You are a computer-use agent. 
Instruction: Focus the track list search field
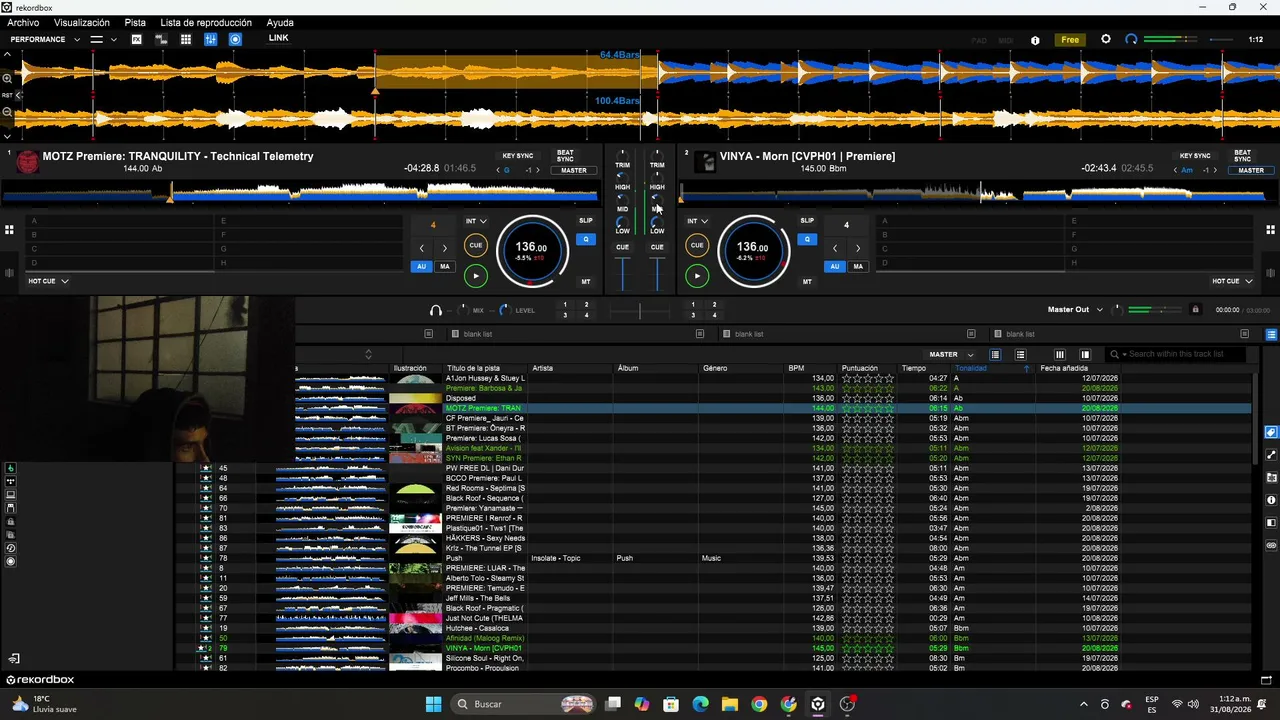tap(1186, 354)
